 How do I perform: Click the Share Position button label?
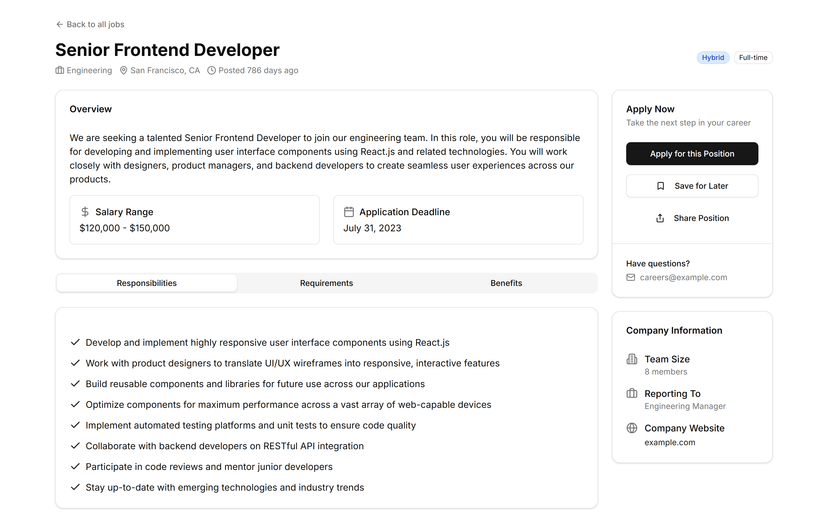(x=701, y=218)
